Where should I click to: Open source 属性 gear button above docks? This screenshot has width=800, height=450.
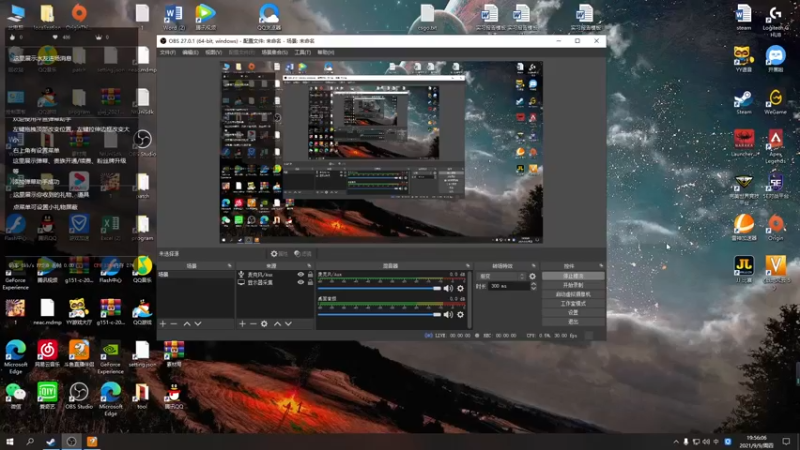pos(279,254)
